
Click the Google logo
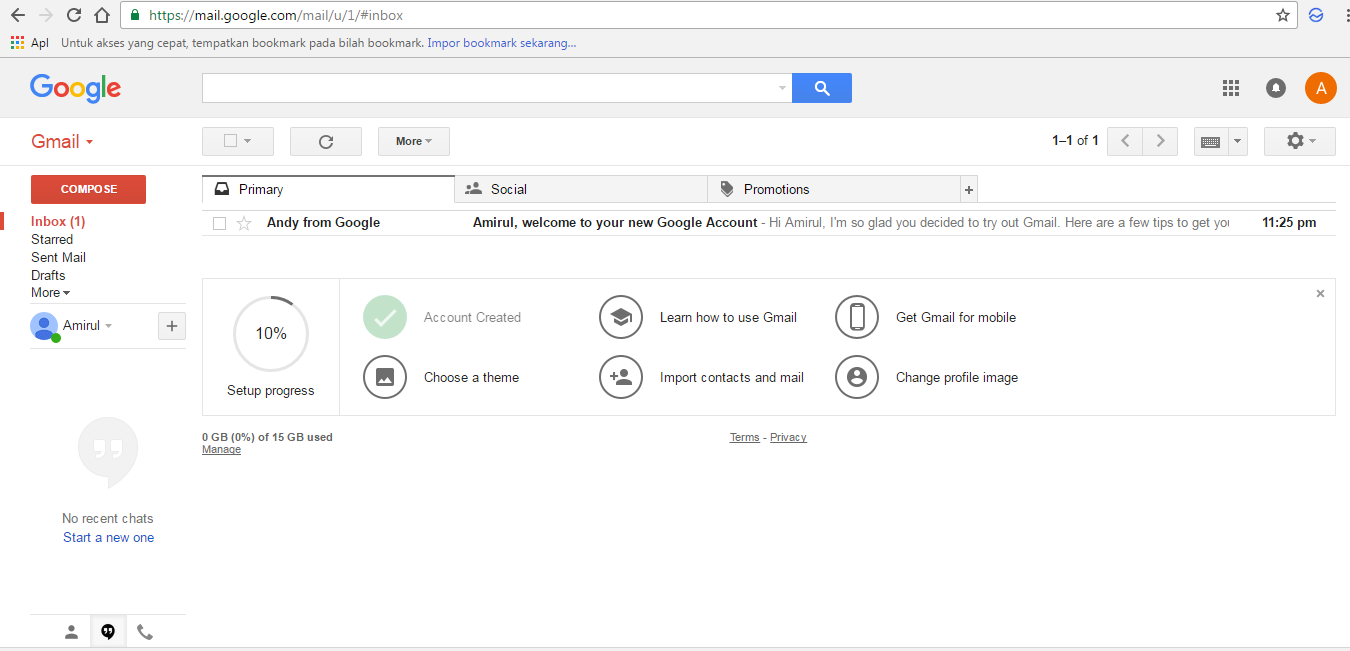pyautogui.click(x=75, y=88)
